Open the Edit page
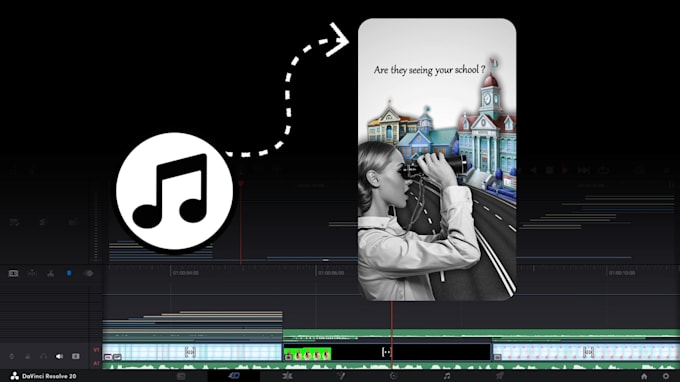Viewport: 680px width, 382px height. pos(287,376)
